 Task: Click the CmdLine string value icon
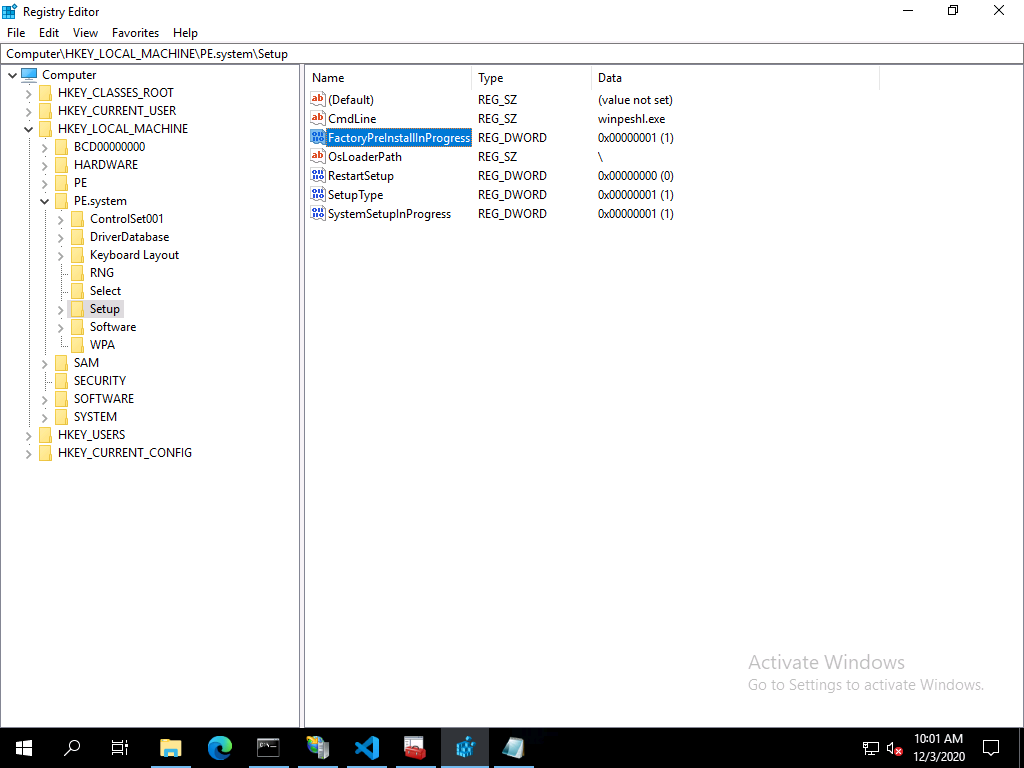[318, 119]
